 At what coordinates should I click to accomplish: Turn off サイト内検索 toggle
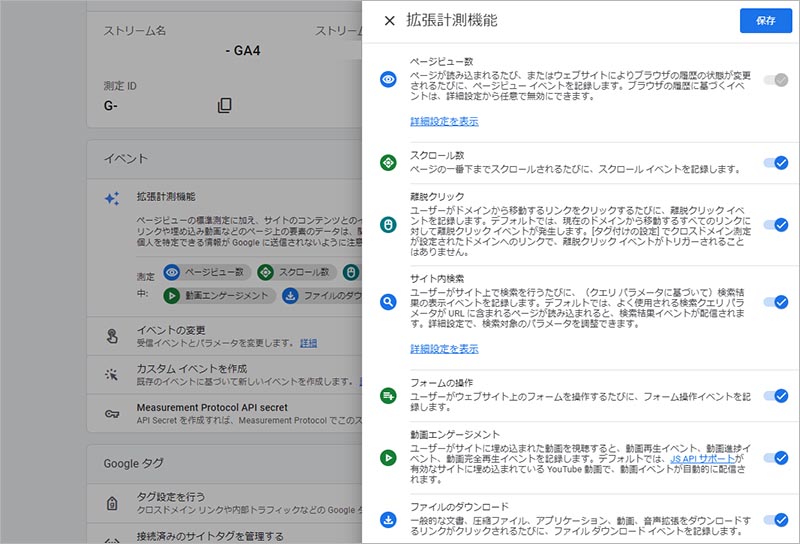pyautogui.click(x=775, y=301)
